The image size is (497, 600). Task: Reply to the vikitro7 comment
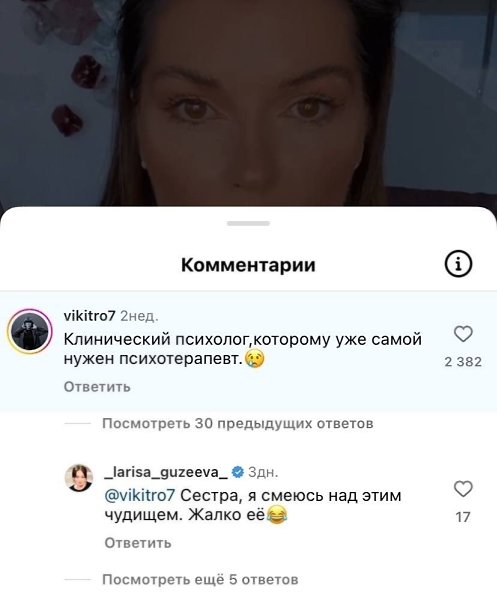click(x=97, y=387)
